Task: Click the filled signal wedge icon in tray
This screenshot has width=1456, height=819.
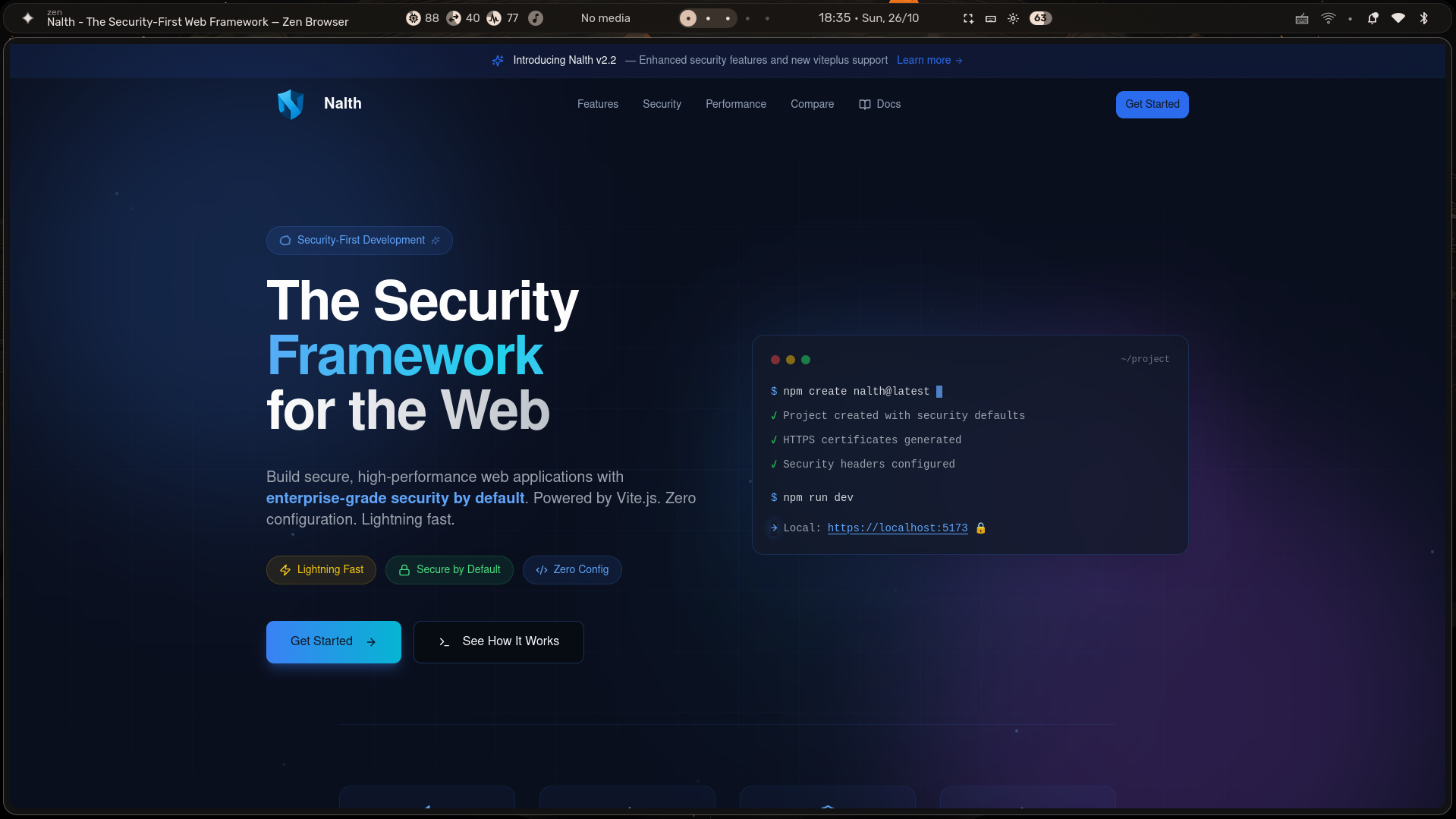Action: 1398,18
